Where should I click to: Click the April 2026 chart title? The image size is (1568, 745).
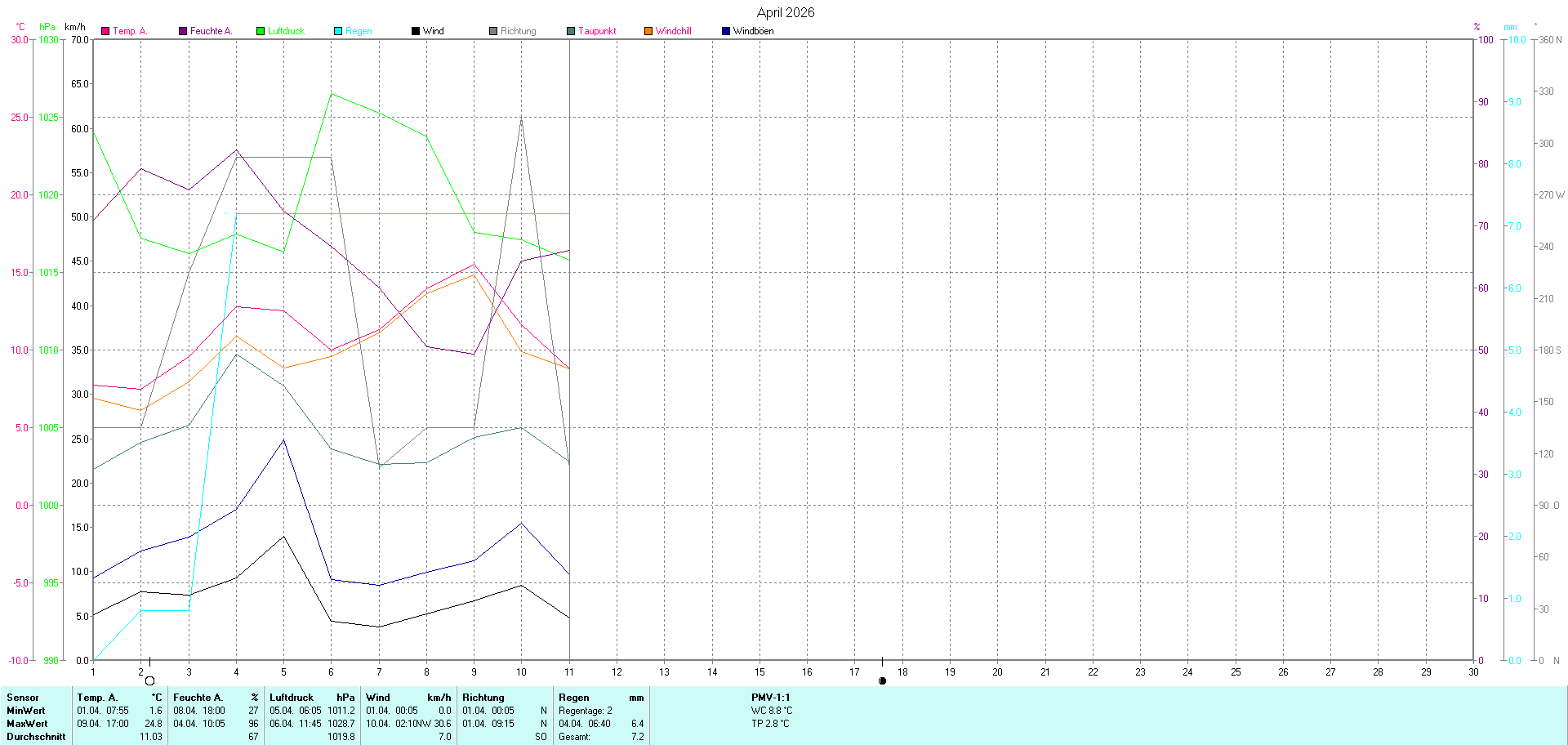coord(785,12)
